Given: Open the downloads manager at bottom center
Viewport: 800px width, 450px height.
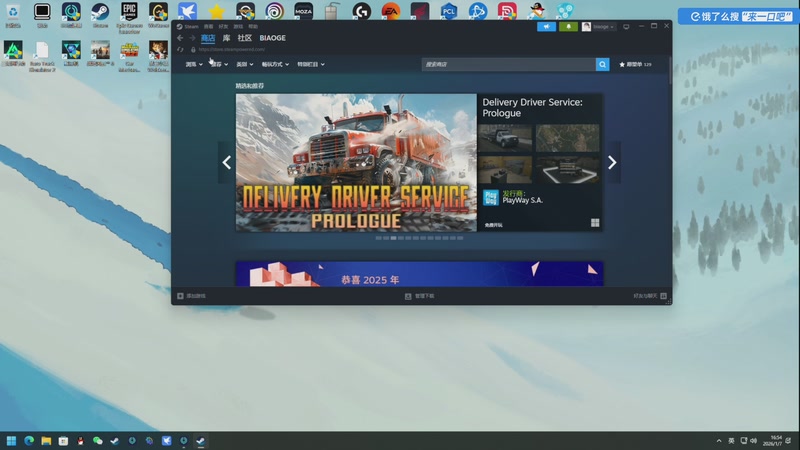Looking at the screenshot, I should (x=419, y=296).
